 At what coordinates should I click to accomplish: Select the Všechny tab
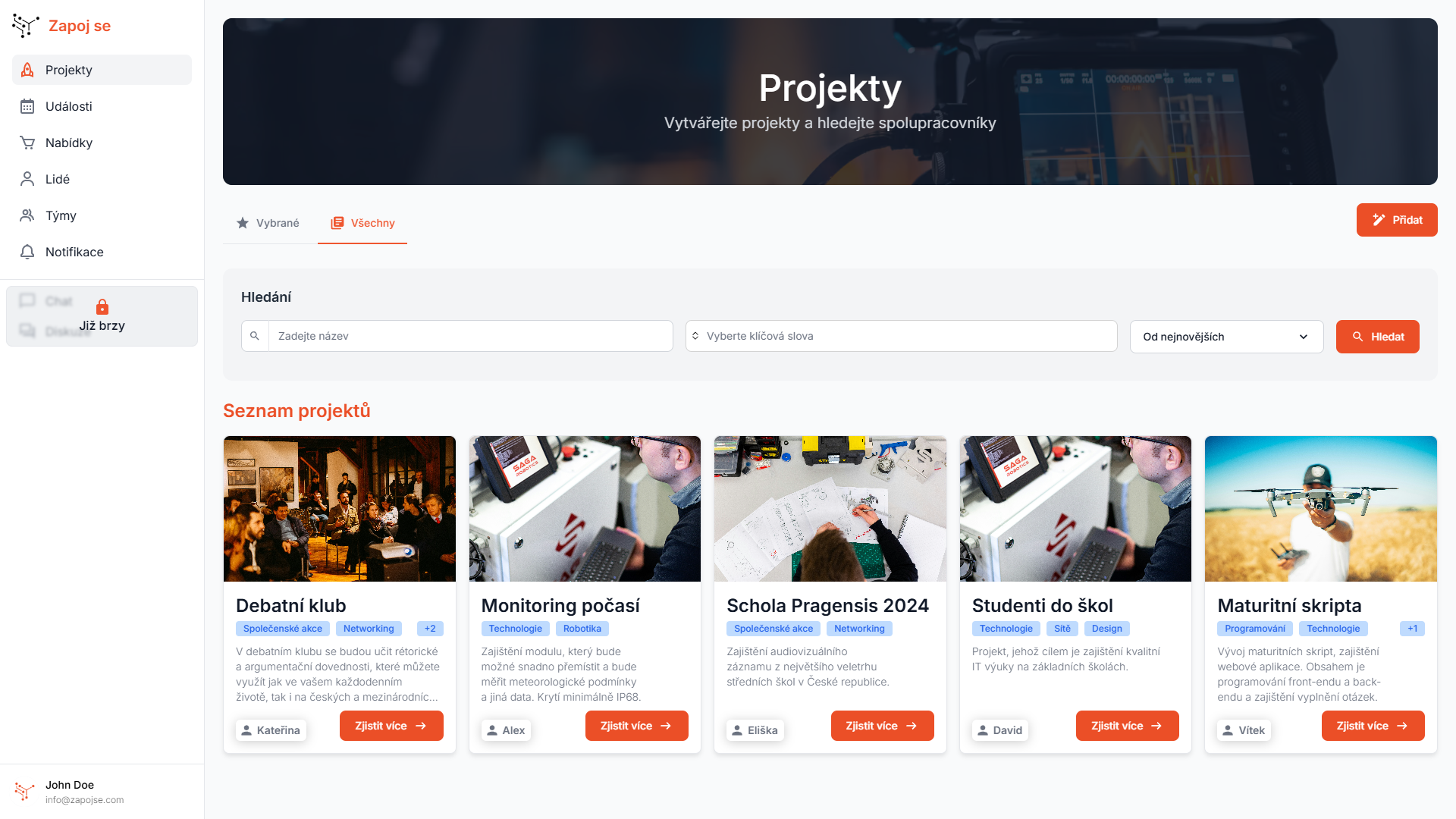coord(362,223)
